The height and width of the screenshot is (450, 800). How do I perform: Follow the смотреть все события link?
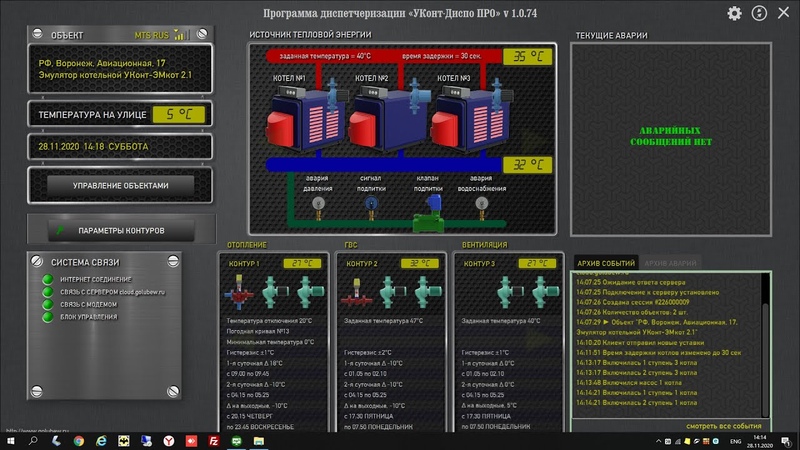(723, 426)
